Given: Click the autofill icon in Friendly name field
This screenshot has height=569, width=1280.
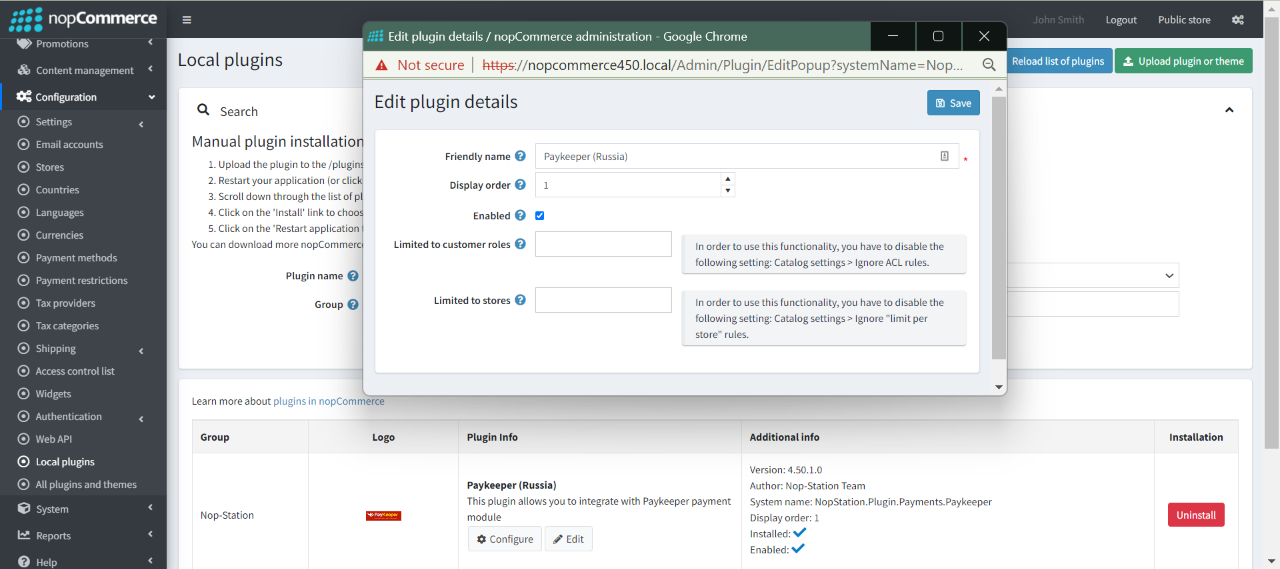Looking at the screenshot, I should [944, 156].
